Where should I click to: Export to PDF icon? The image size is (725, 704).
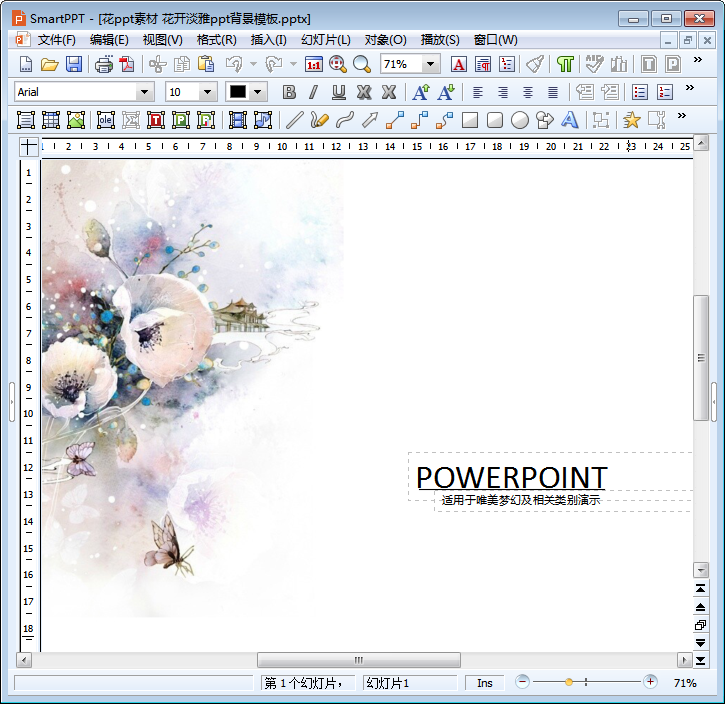(127, 64)
